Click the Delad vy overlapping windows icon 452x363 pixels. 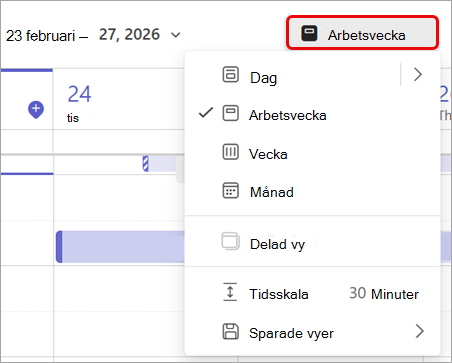click(231, 241)
